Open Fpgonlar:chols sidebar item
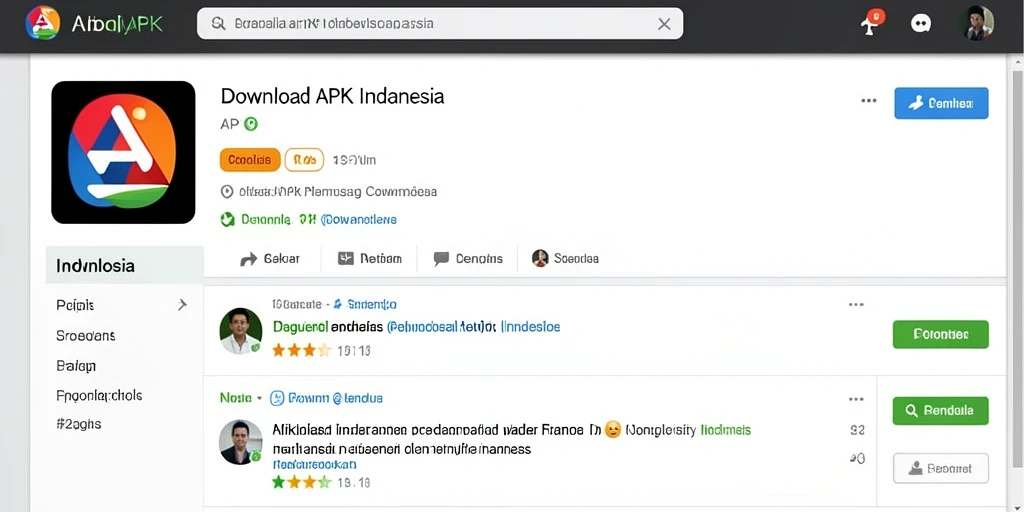This screenshot has width=1024, height=512. point(99,396)
